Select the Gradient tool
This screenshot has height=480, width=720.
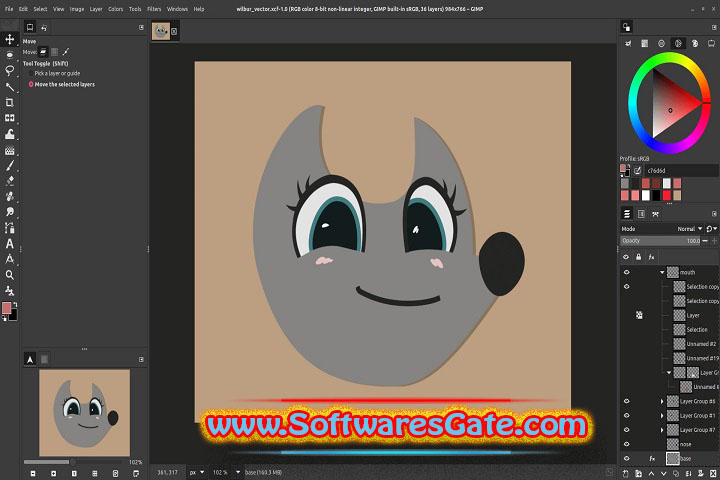click(x=9, y=150)
